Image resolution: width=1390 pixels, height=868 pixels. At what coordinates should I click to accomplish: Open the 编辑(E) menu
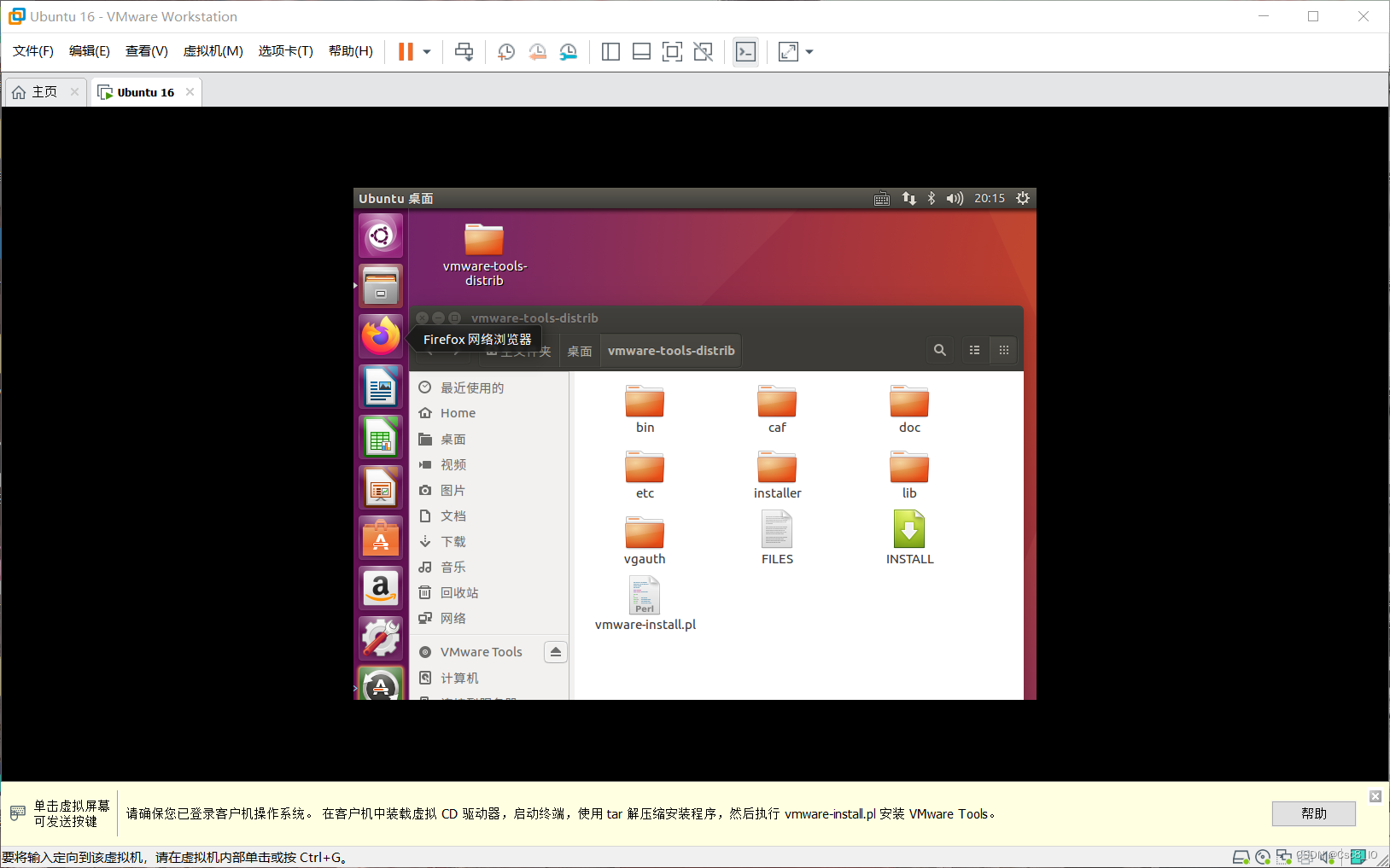pyautogui.click(x=90, y=51)
